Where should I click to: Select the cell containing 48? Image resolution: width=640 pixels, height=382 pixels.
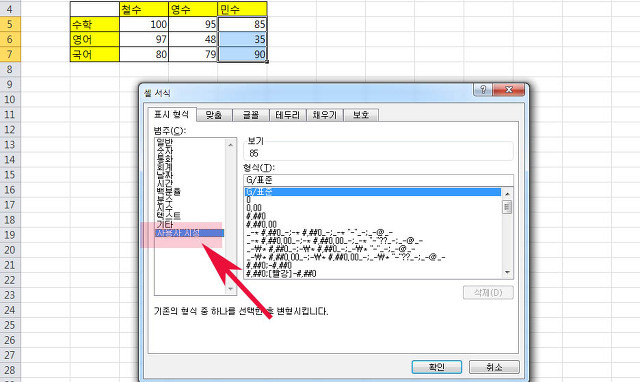coord(193,40)
